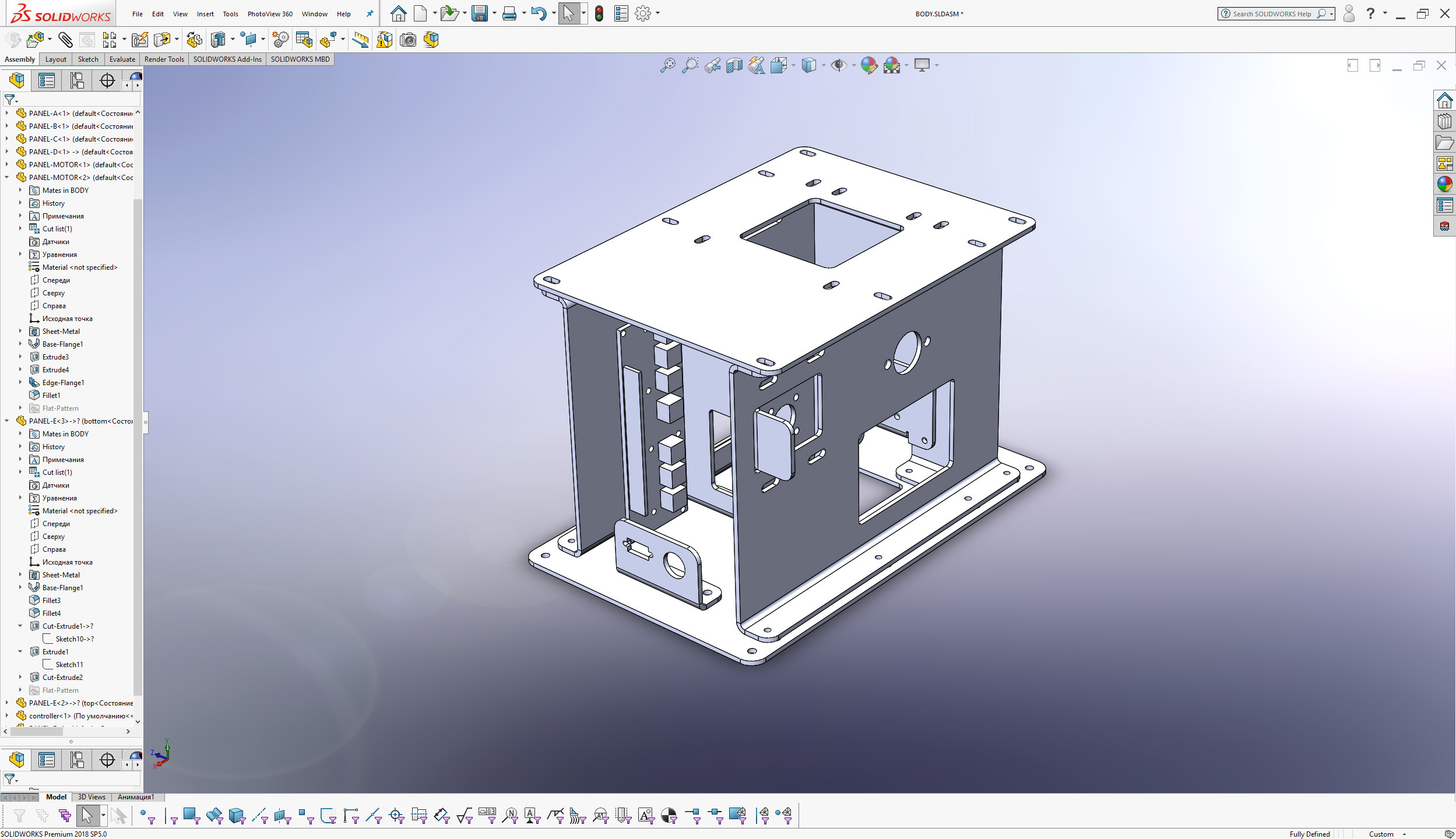Open the Bill of Materials icon
This screenshot has height=839, width=1456.
(304, 40)
